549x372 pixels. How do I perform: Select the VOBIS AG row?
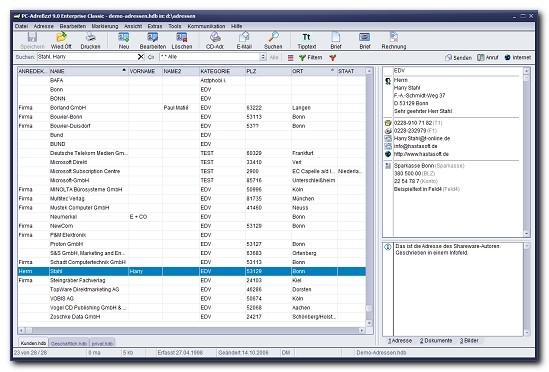coord(192,299)
